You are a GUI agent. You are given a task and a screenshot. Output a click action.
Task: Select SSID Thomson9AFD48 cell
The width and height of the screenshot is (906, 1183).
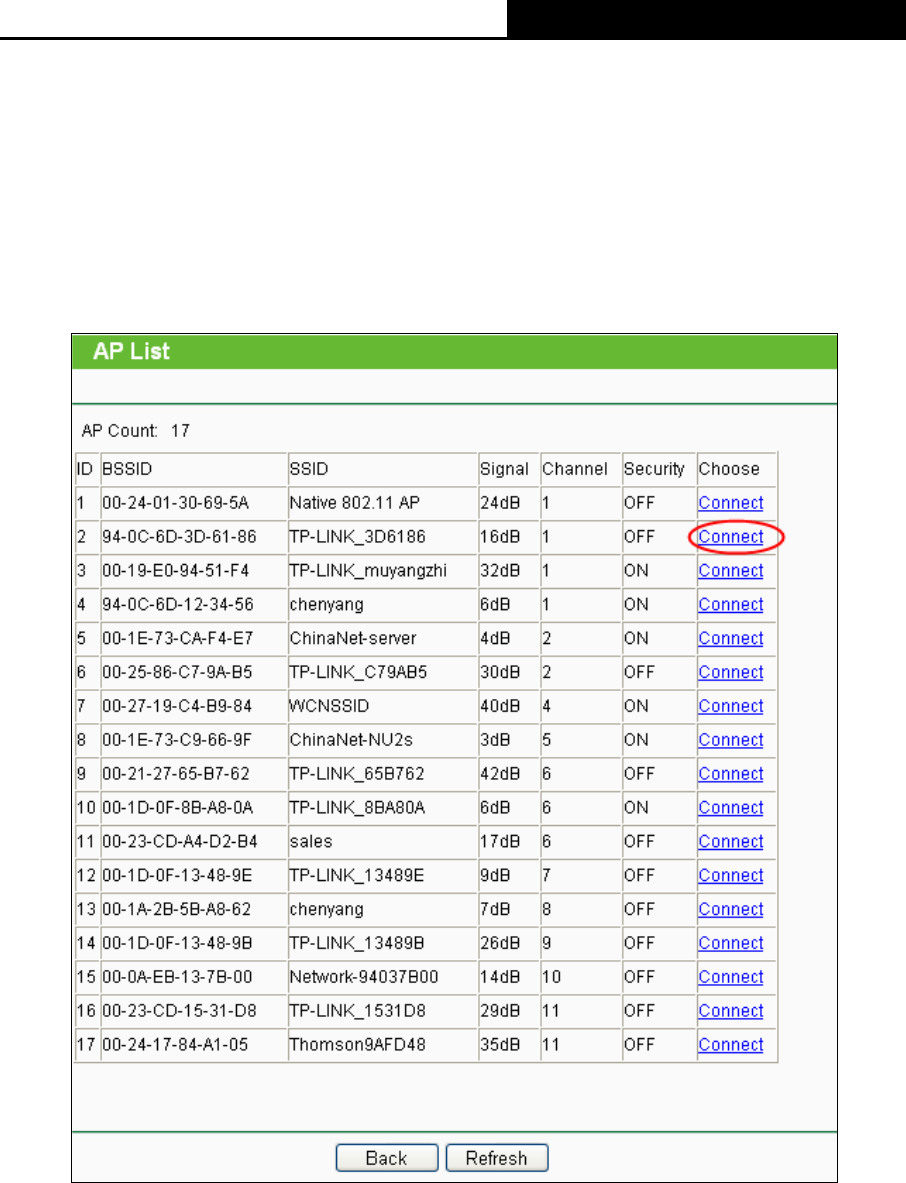[382, 1046]
